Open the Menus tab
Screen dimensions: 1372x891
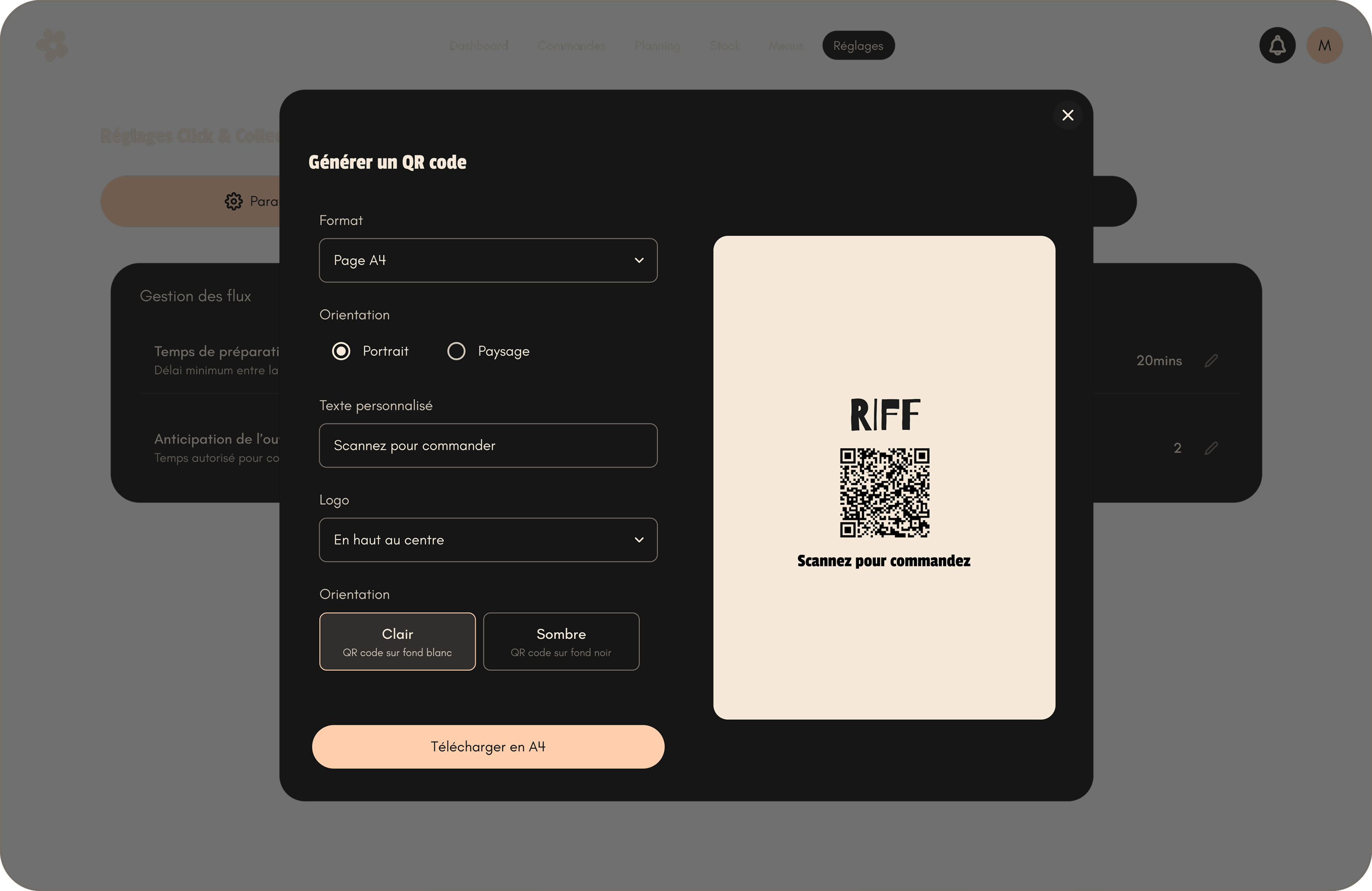pos(786,45)
